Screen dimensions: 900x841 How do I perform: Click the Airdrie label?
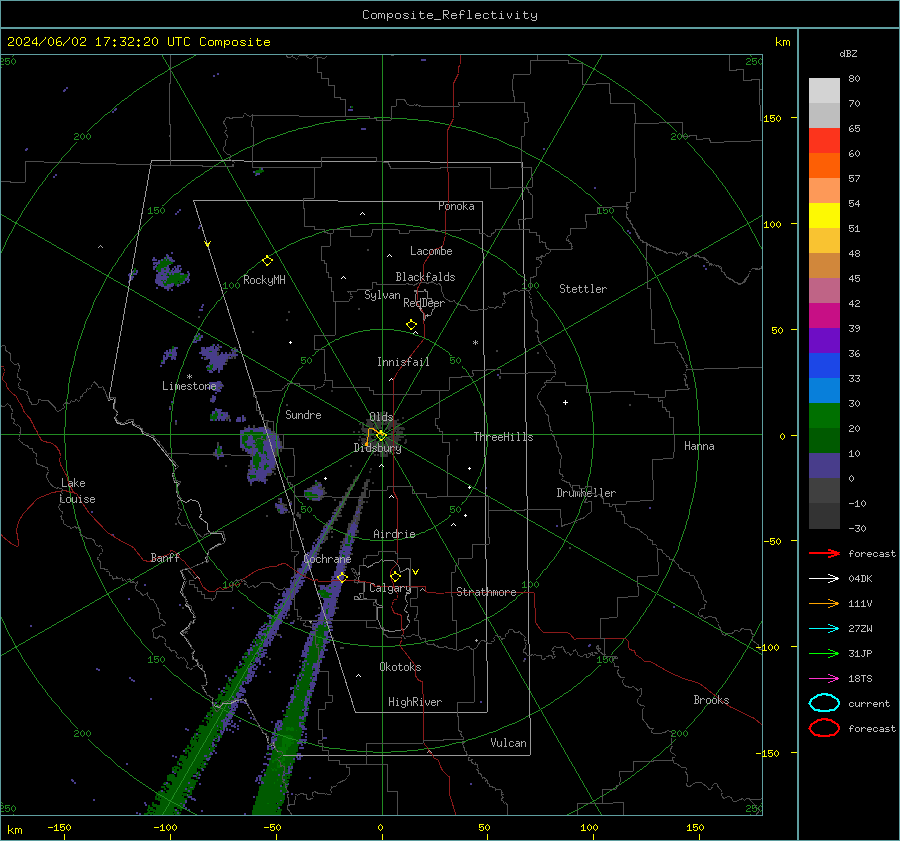(x=394, y=534)
